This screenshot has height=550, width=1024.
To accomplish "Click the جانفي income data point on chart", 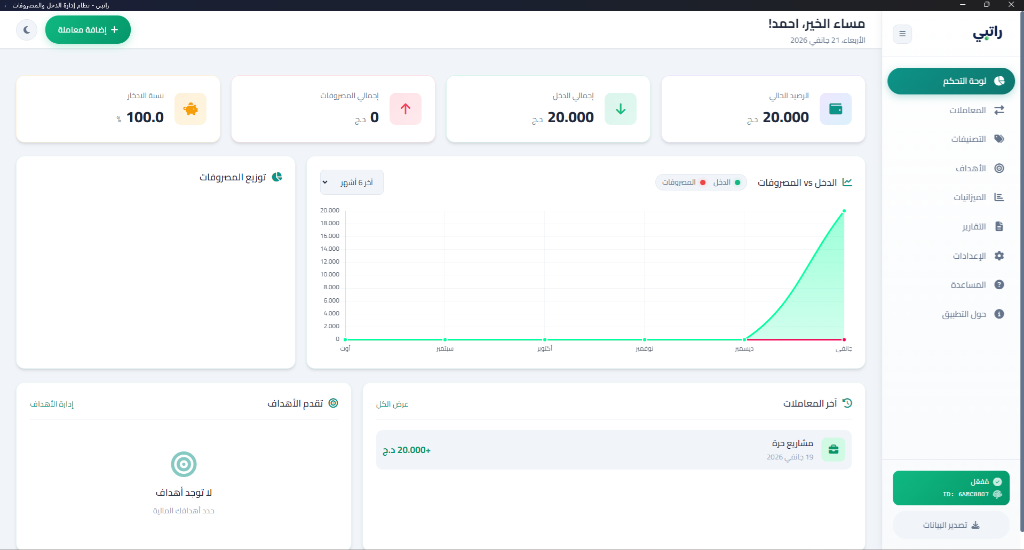I will (x=844, y=211).
